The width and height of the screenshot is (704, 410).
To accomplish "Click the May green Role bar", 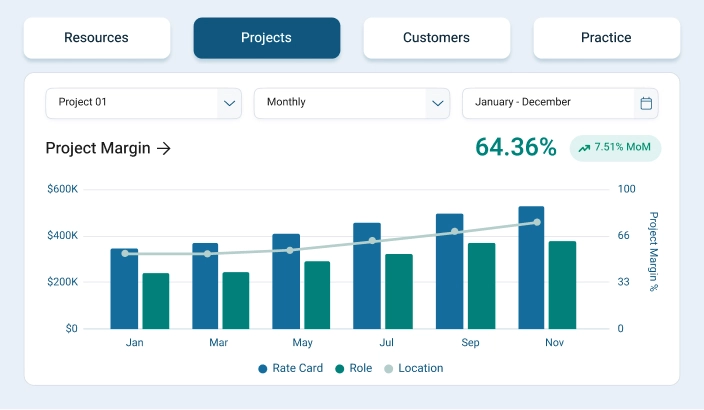I will click(x=317, y=295).
